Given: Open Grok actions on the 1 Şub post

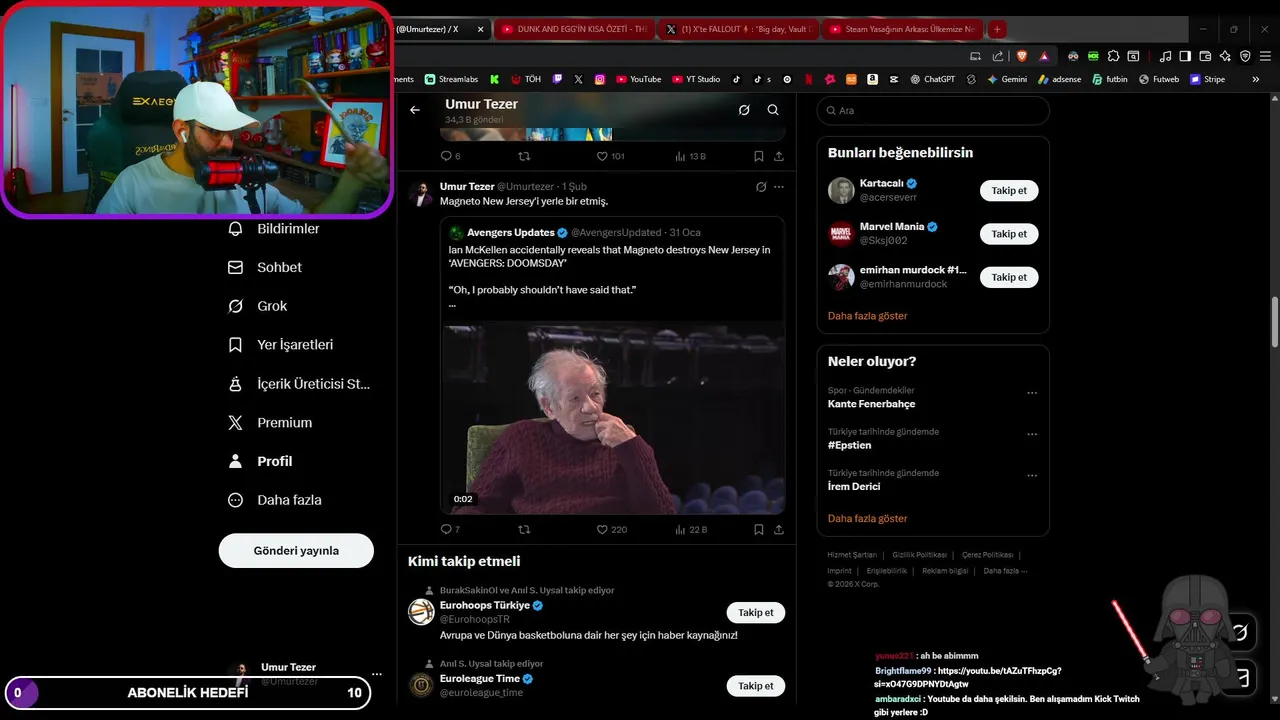Looking at the screenshot, I should (x=761, y=187).
